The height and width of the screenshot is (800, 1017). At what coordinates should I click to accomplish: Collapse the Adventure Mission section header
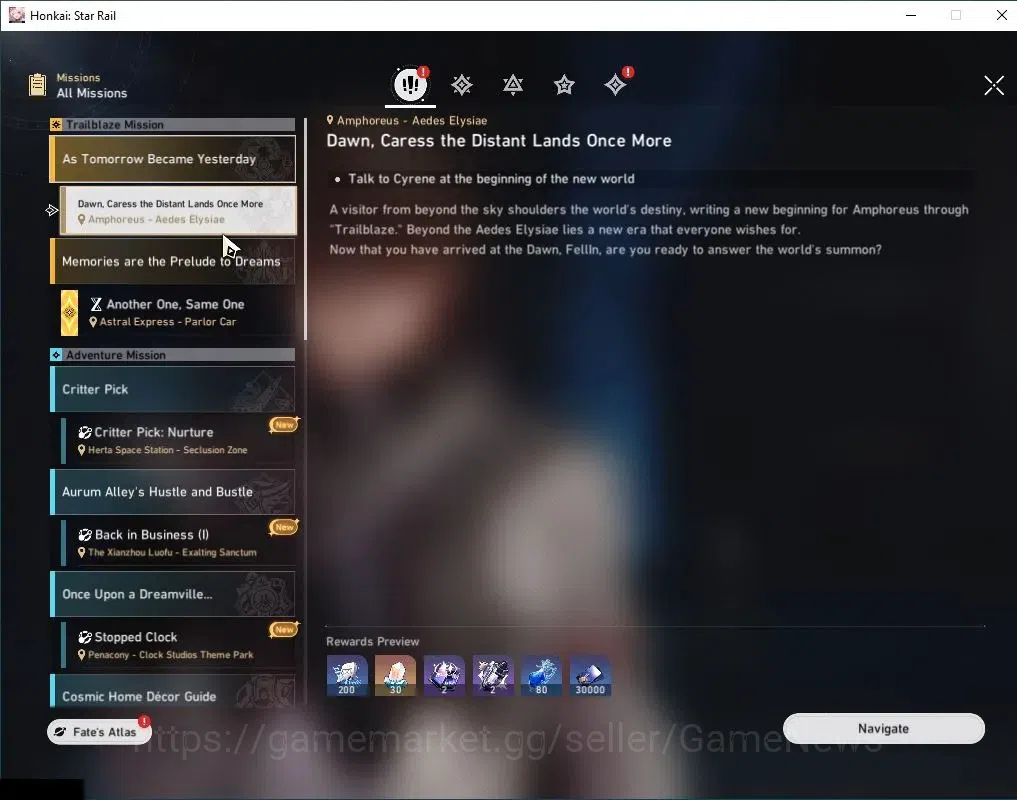[x=173, y=355]
